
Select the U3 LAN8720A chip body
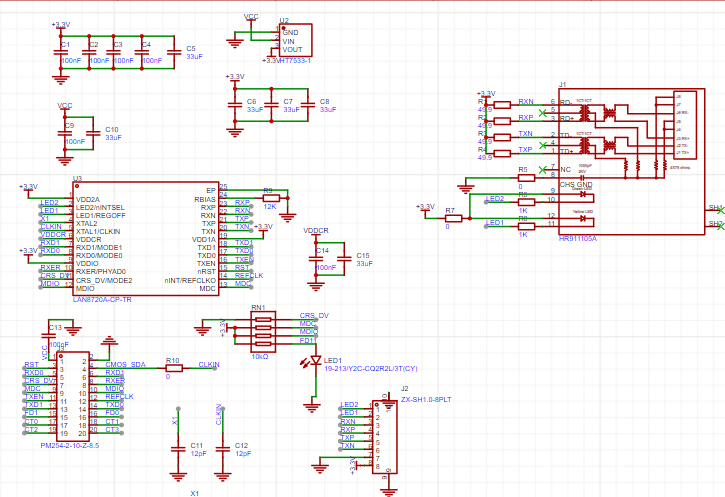pyautogui.click(x=146, y=239)
